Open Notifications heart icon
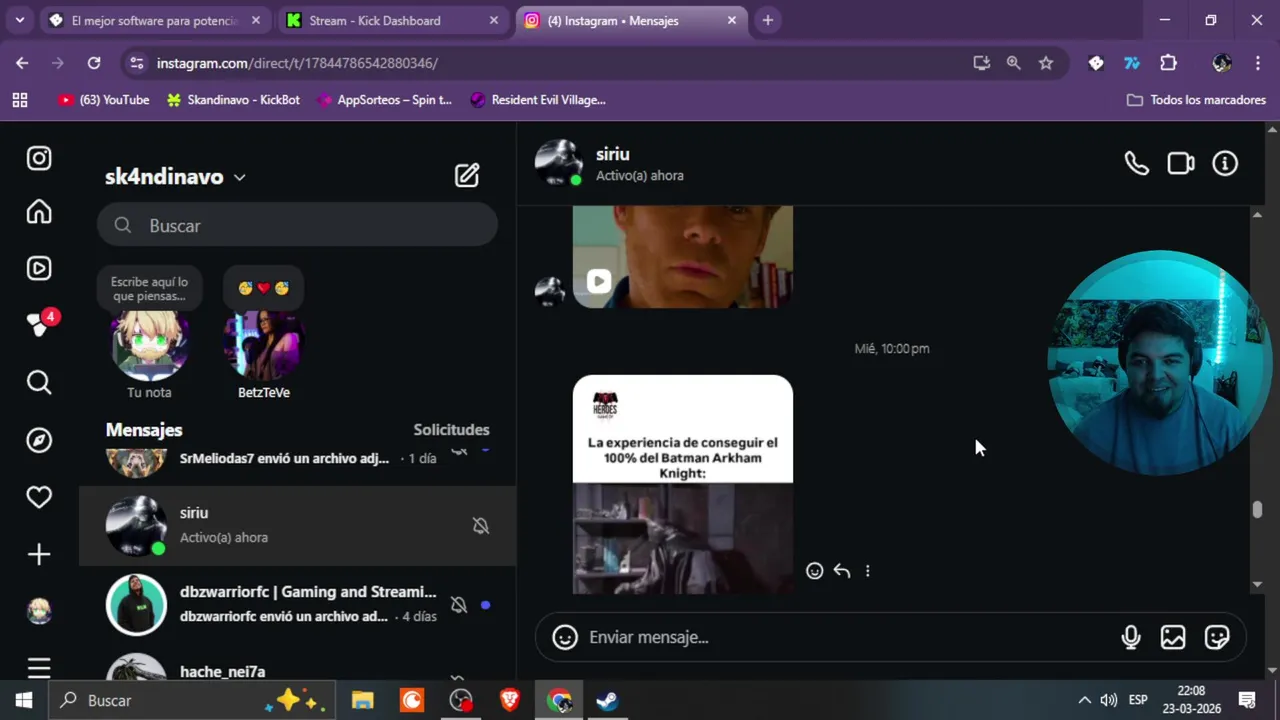The width and height of the screenshot is (1280, 720). pos(39,497)
